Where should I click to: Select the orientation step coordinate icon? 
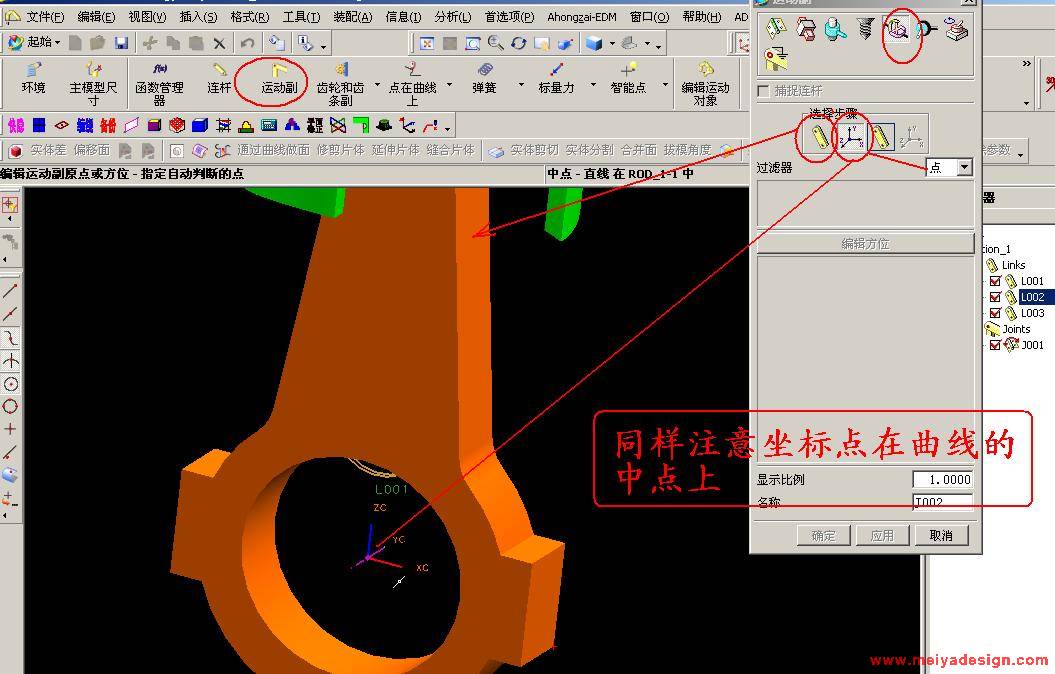pos(851,136)
